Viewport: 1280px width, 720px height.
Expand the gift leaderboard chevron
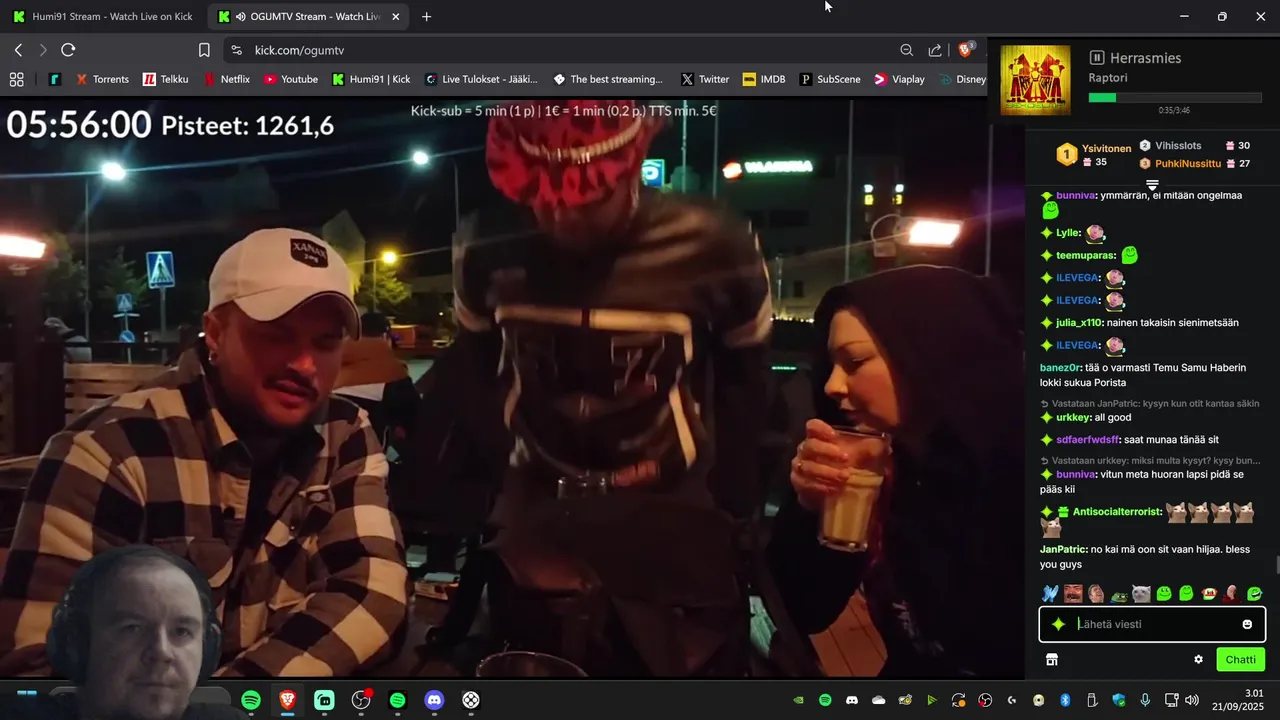(1152, 185)
